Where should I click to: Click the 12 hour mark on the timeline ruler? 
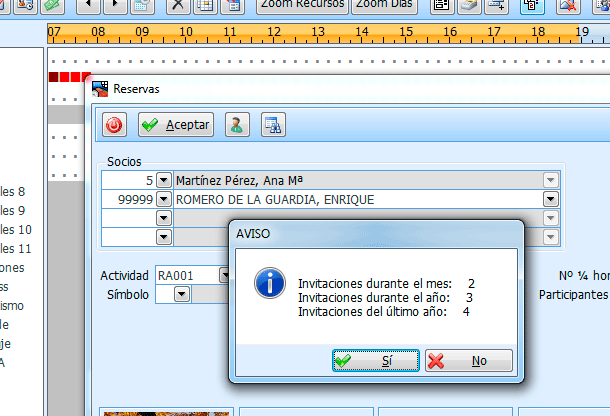tap(274, 32)
